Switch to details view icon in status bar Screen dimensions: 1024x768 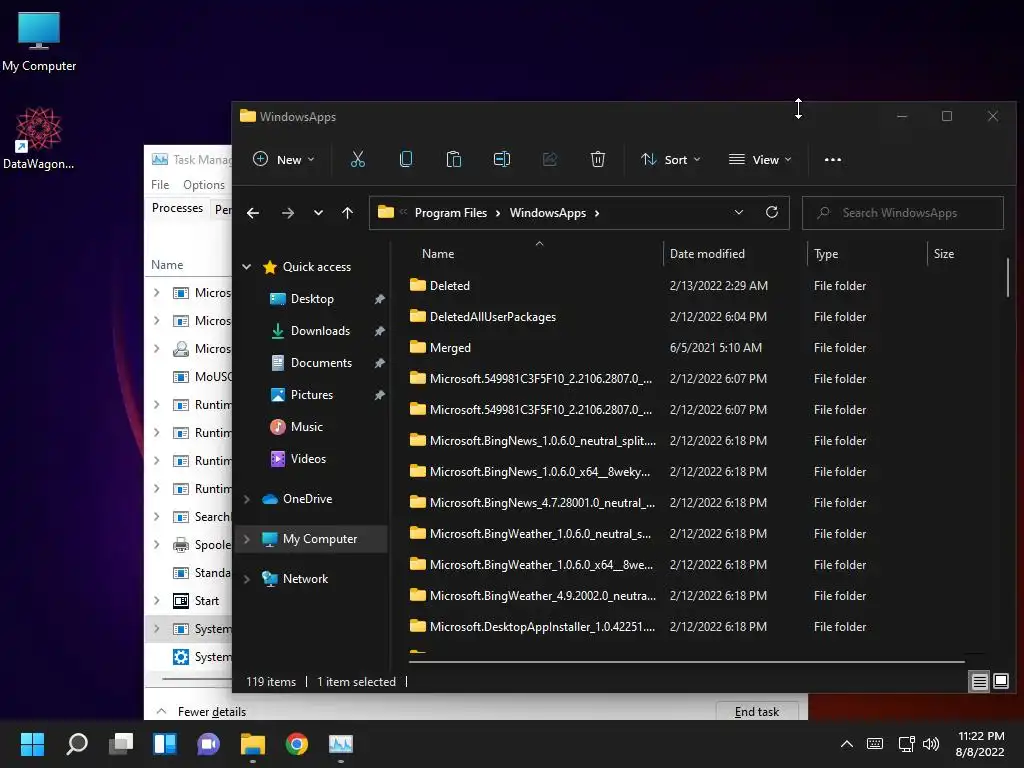pyautogui.click(x=980, y=682)
